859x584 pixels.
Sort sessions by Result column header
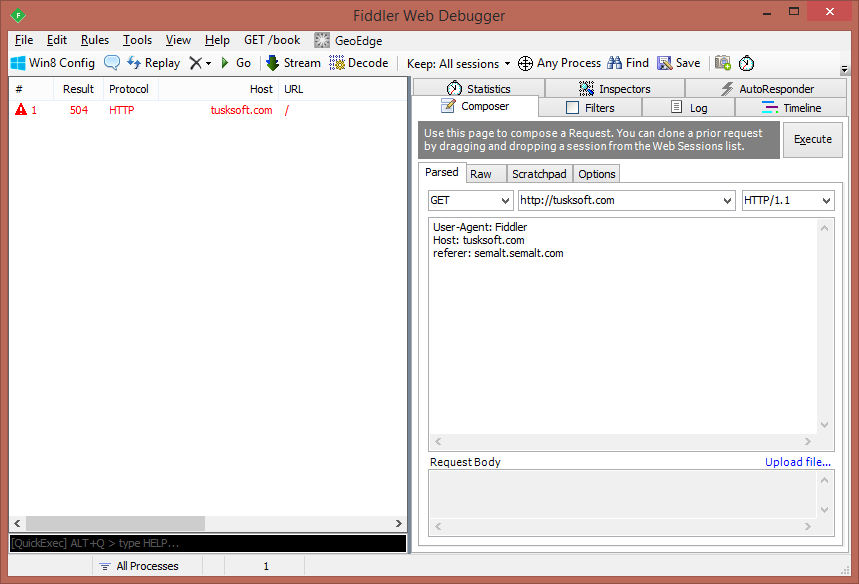78,89
